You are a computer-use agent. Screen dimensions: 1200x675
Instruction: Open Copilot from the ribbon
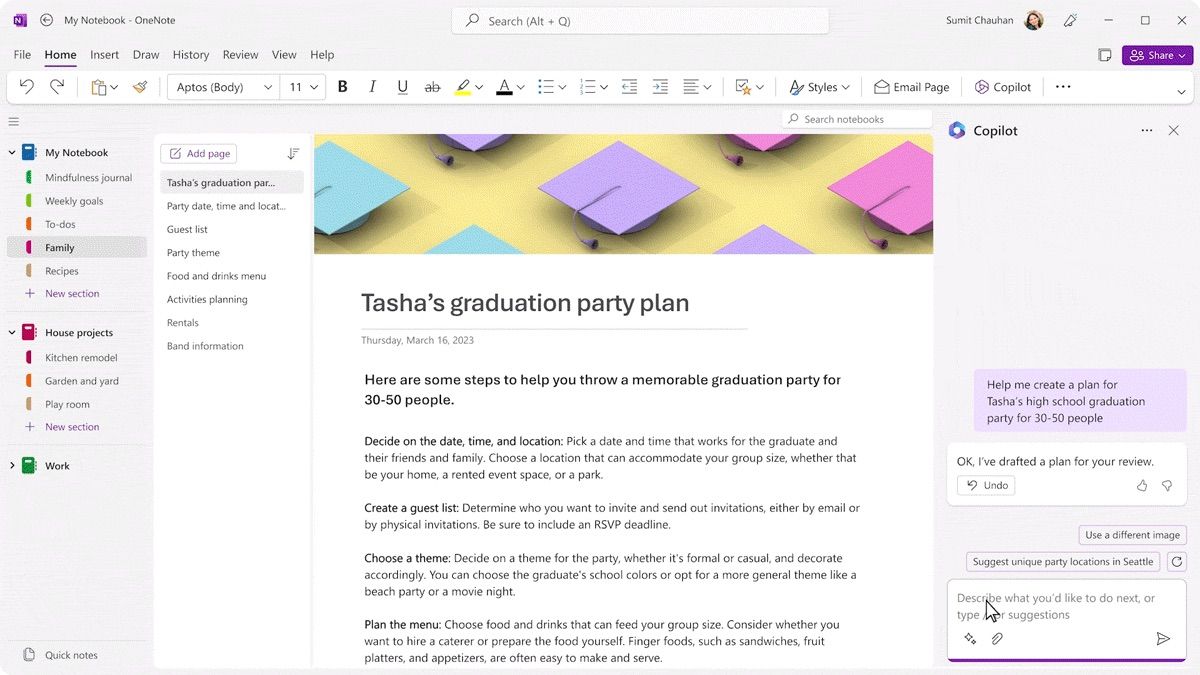pos(1002,86)
